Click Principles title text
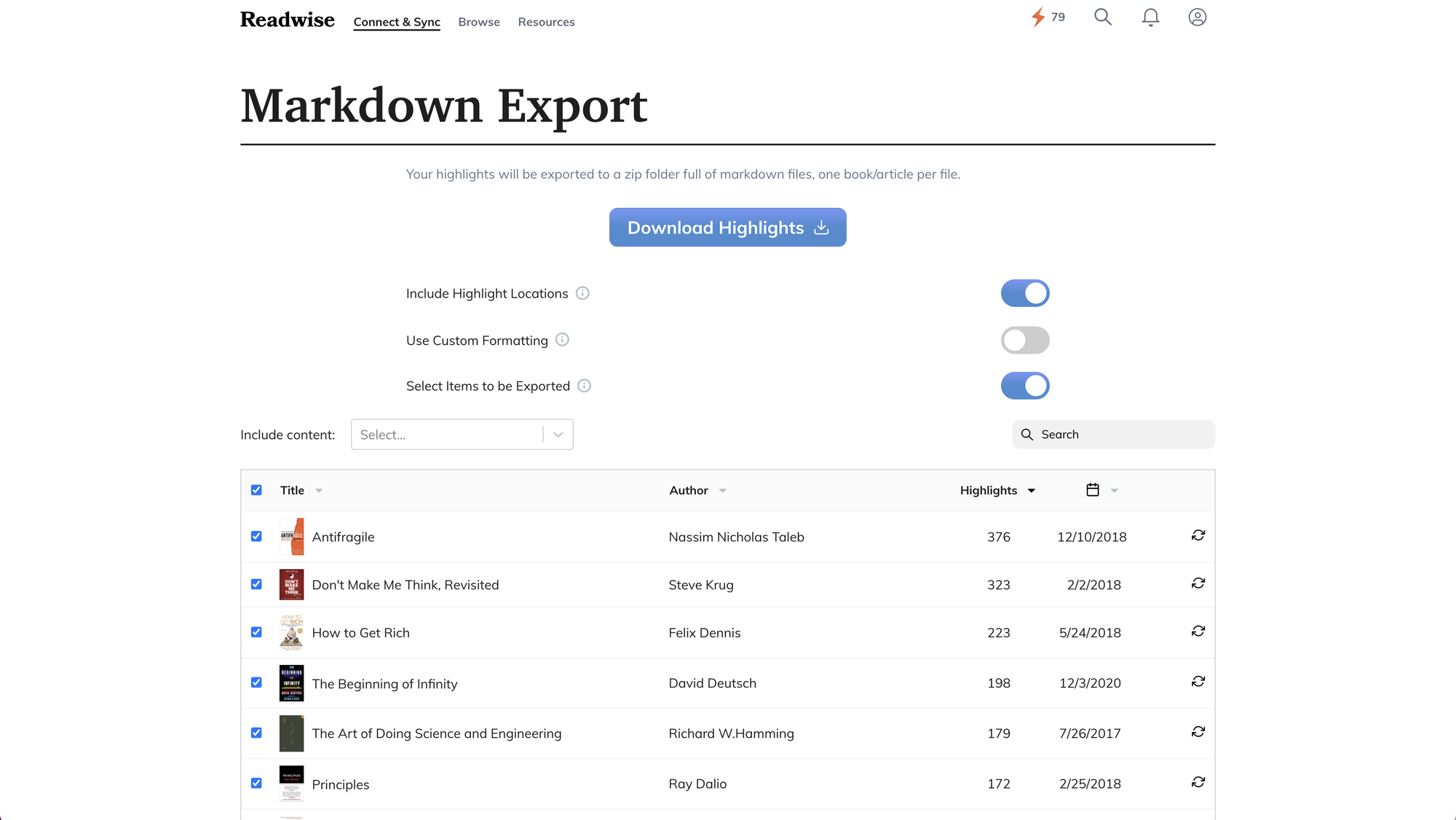Image resolution: width=1456 pixels, height=820 pixels. point(341,784)
